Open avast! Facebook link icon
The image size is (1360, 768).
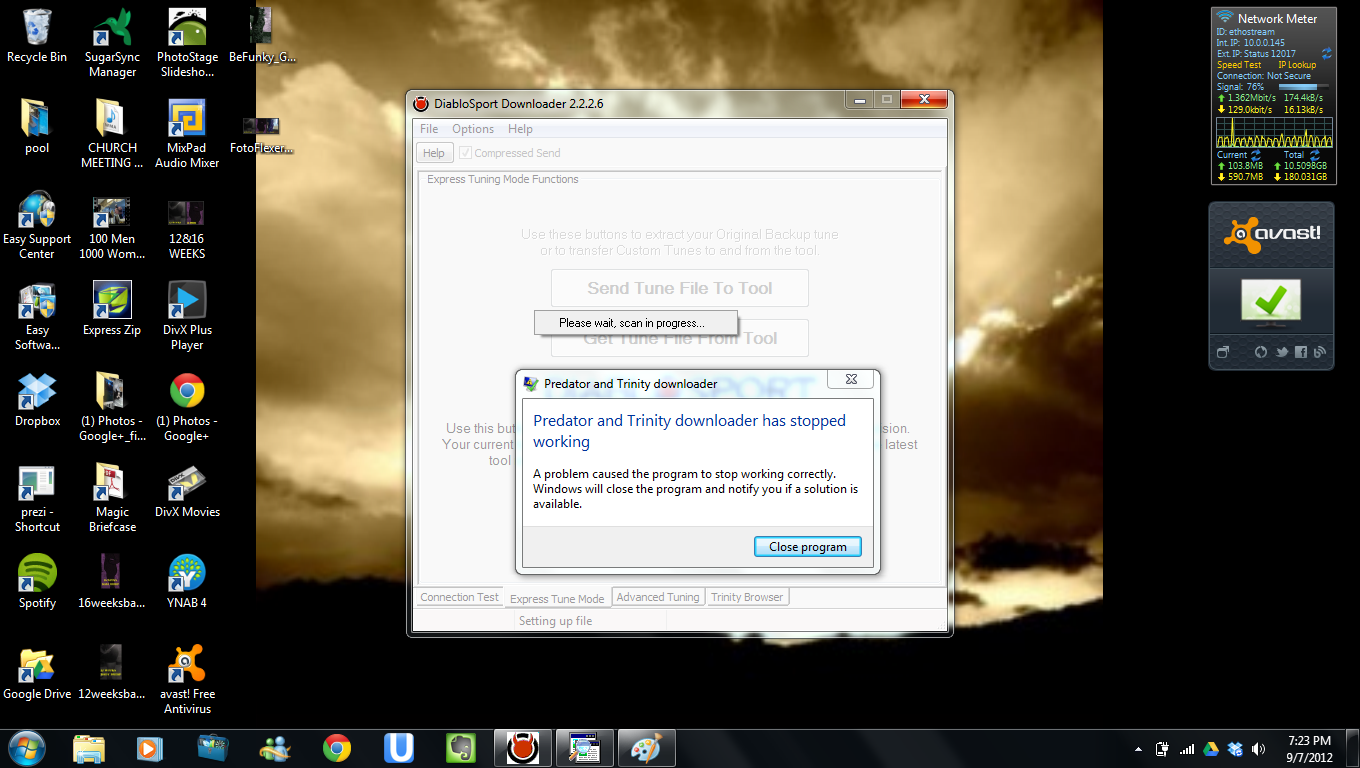click(1301, 352)
